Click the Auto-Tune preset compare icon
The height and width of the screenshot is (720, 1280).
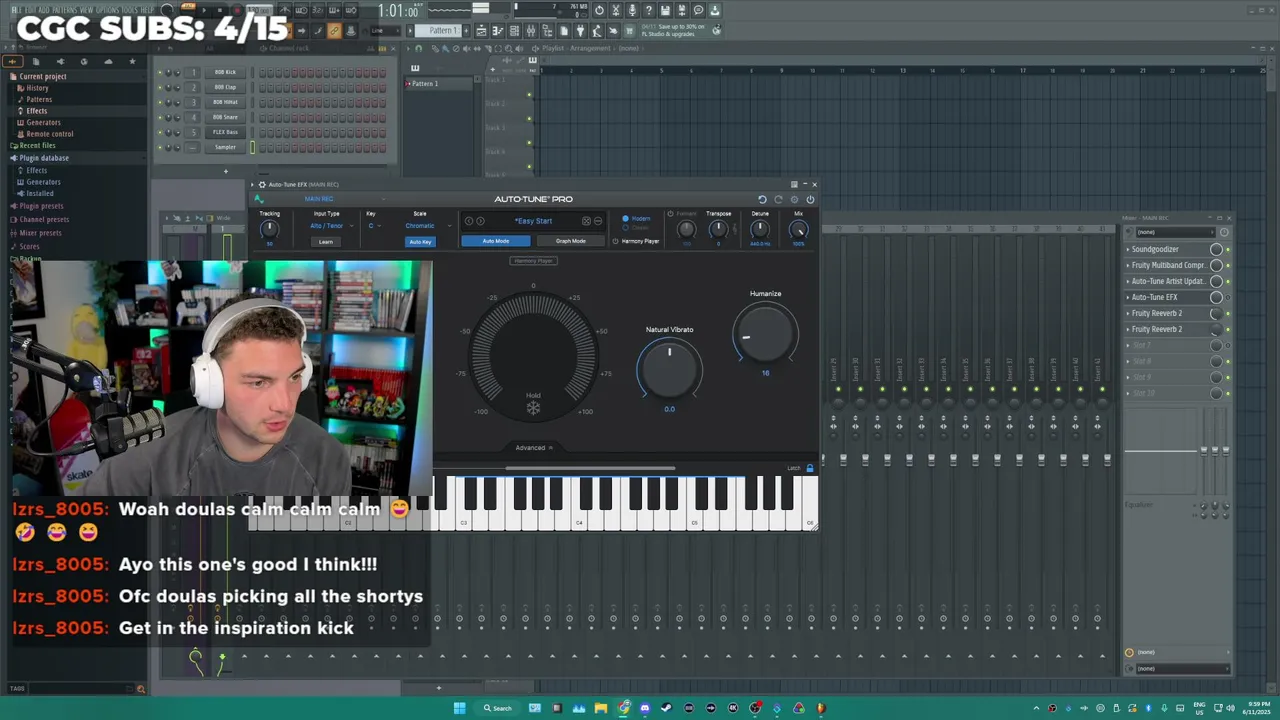(598, 221)
